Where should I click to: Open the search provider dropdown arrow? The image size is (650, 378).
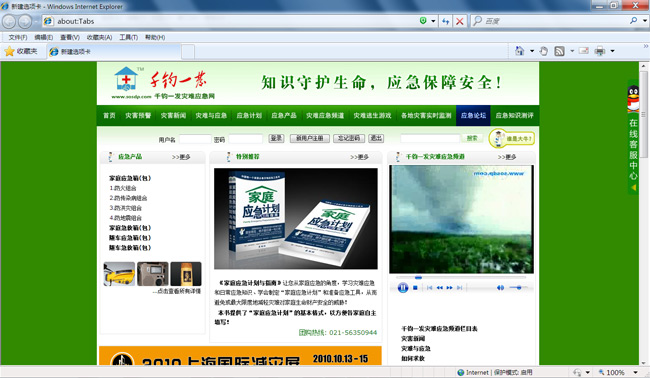(645, 20)
